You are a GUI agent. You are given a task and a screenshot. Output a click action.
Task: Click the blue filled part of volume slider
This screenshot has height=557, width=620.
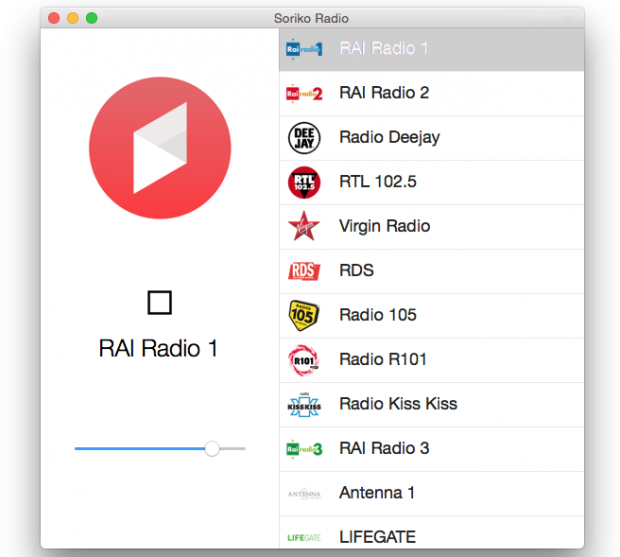pyautogui.click(x=140, y=449)
